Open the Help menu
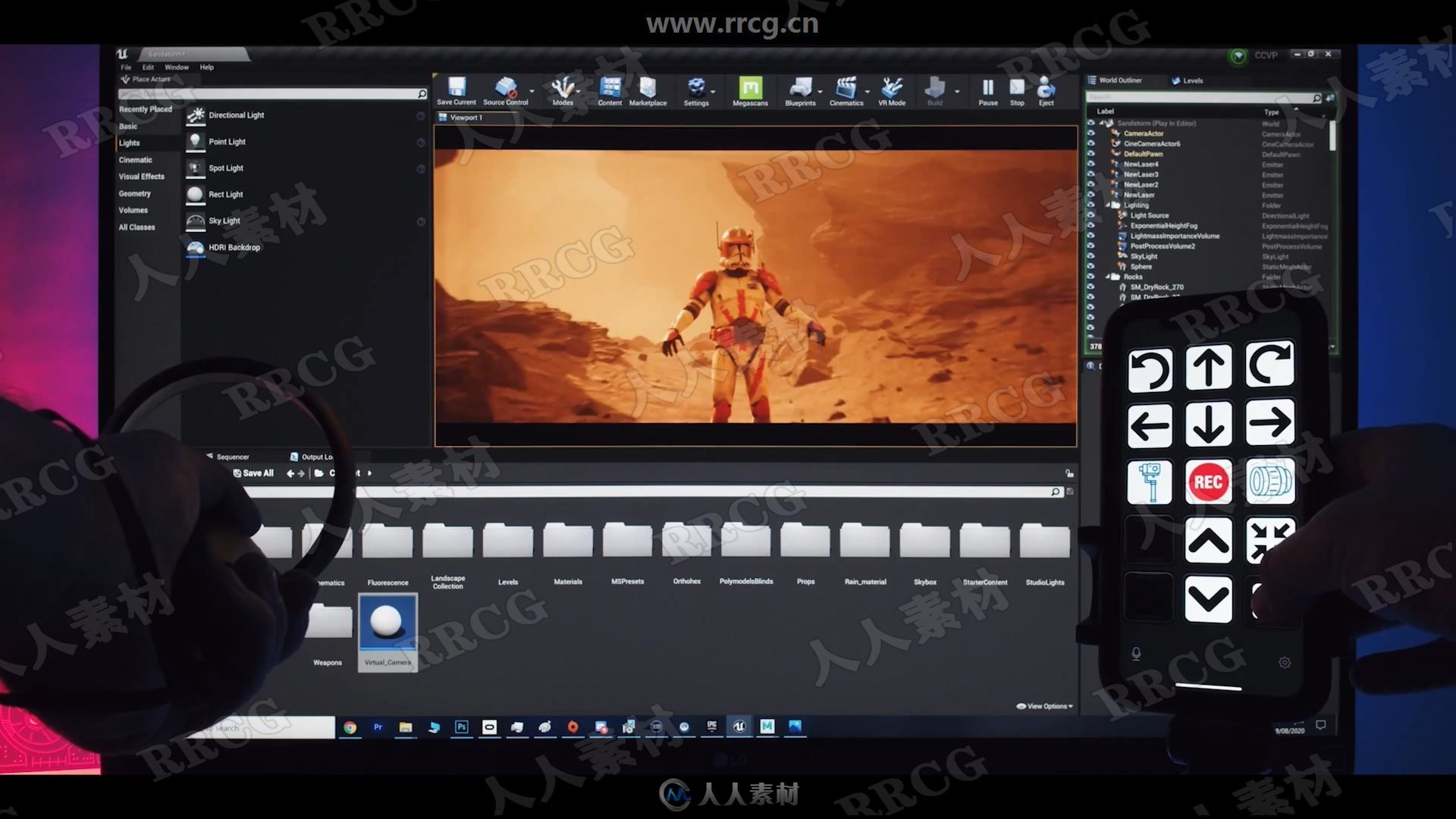Screen dimensions: 1456x819 pos(207,67)
